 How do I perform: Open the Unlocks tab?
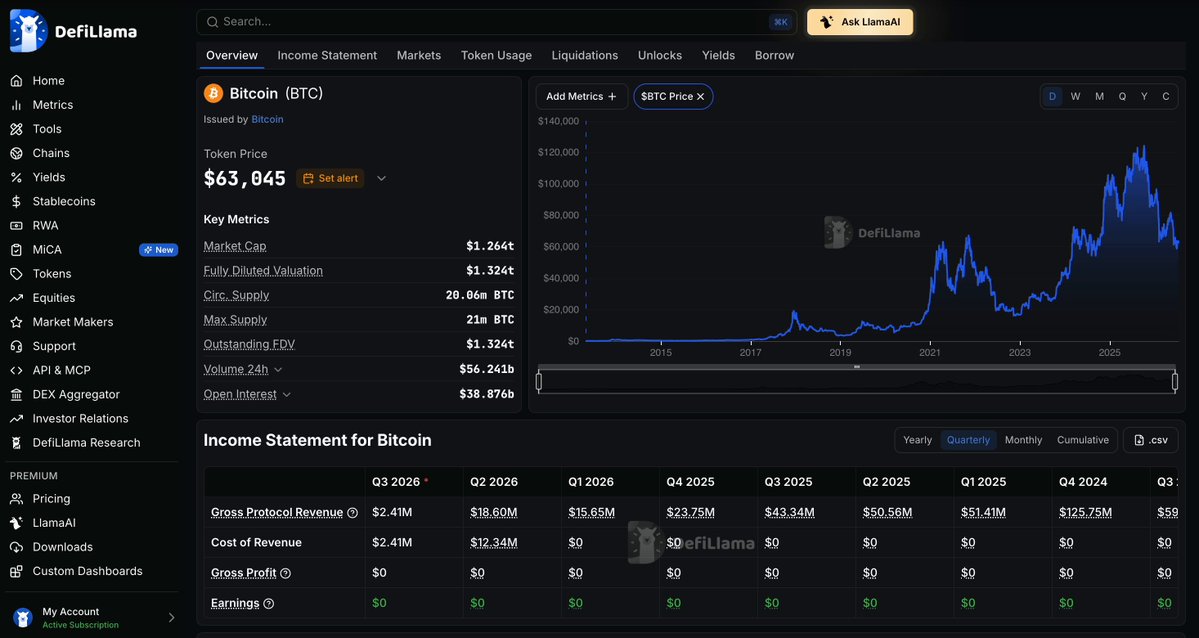click(x=660, y=55)
